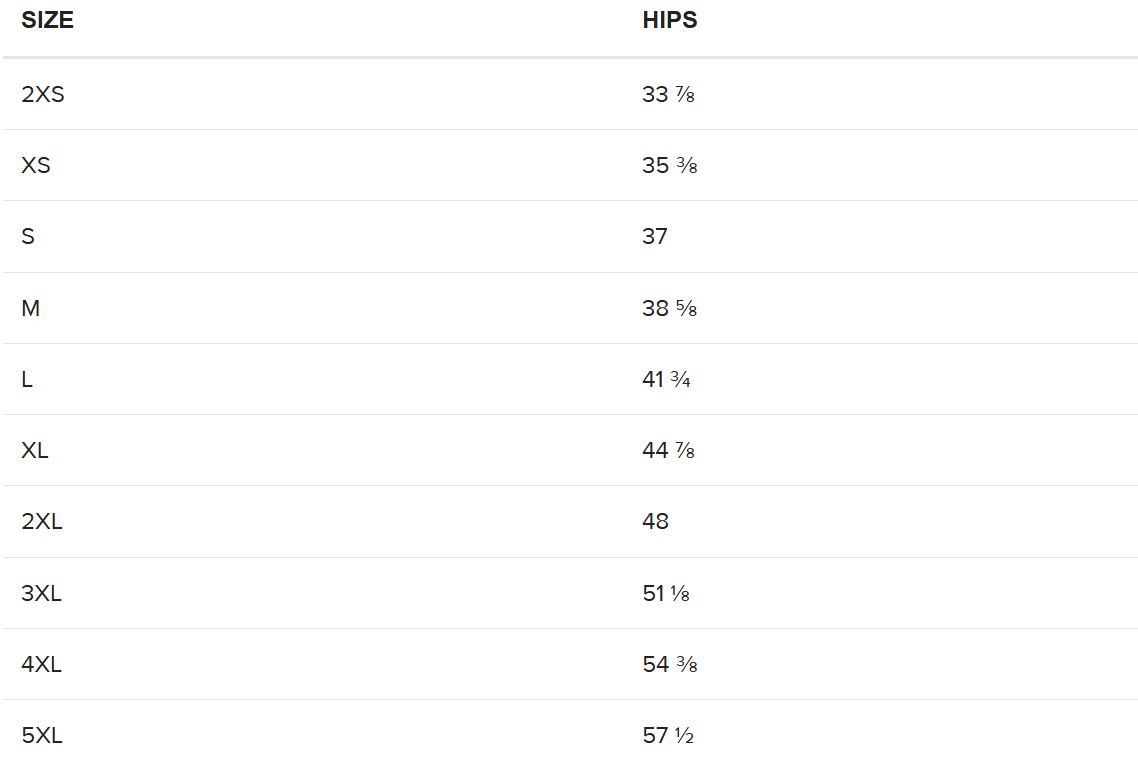Select the 4XL size row label
The image size is (1138, 769).
click(x=42, y=664)
